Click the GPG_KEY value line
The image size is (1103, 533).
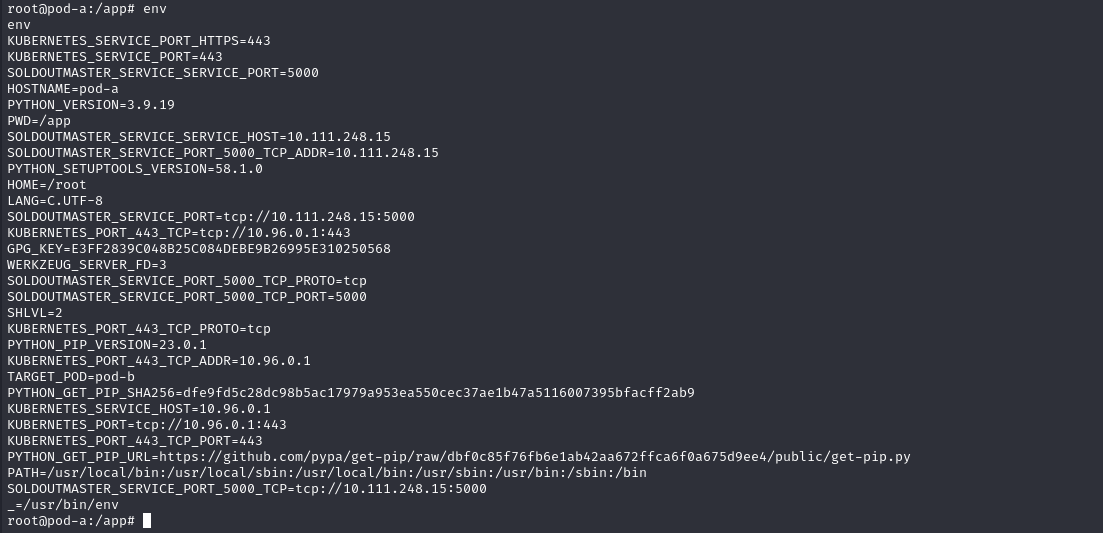[199, 249]
